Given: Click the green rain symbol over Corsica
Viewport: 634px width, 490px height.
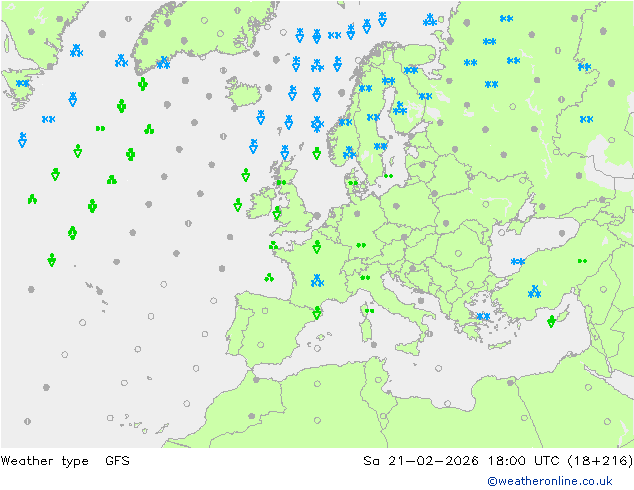Looking at the screenshot, I should point(369,311).
